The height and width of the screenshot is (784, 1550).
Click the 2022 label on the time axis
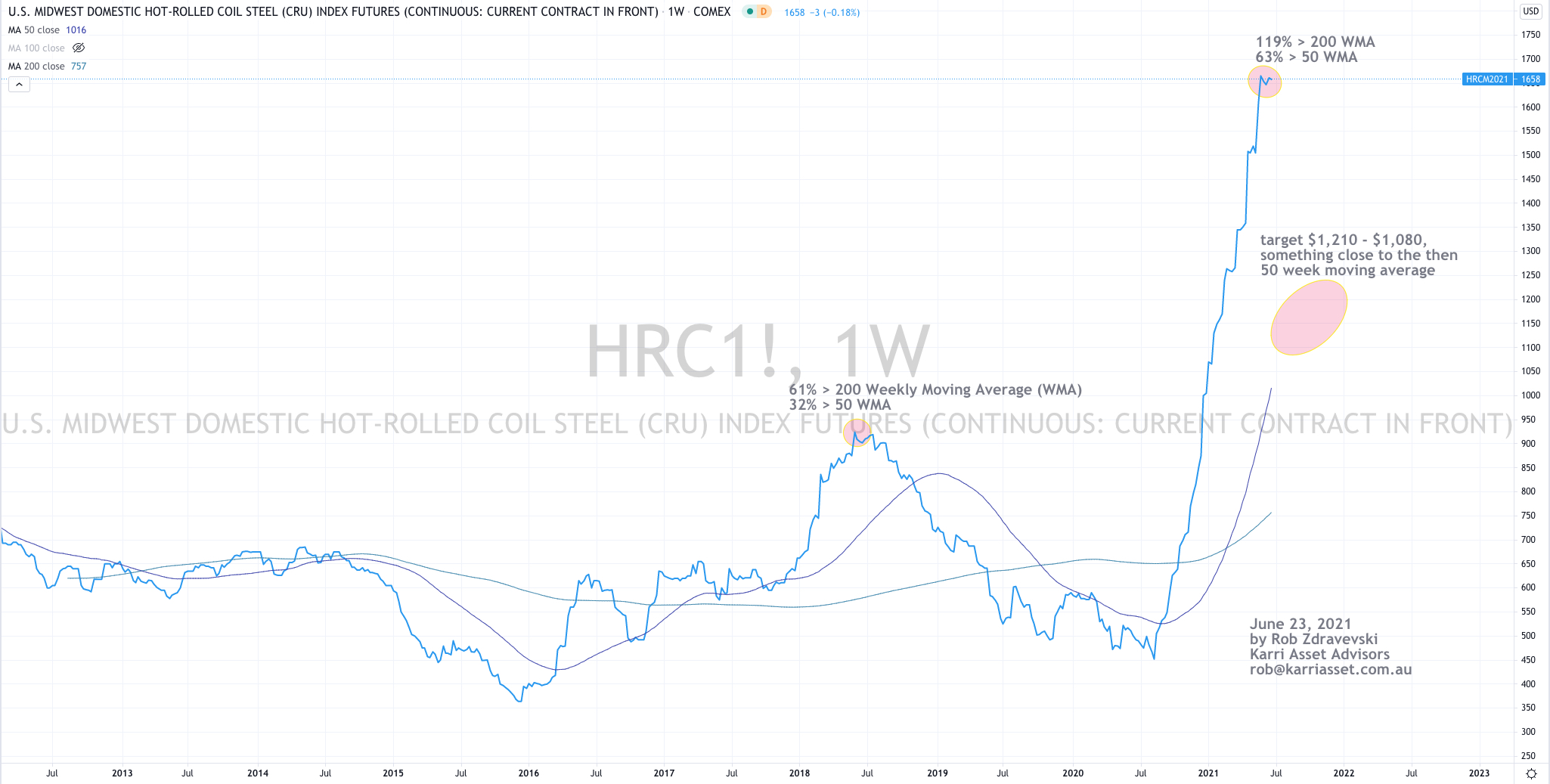[1344, 773]
